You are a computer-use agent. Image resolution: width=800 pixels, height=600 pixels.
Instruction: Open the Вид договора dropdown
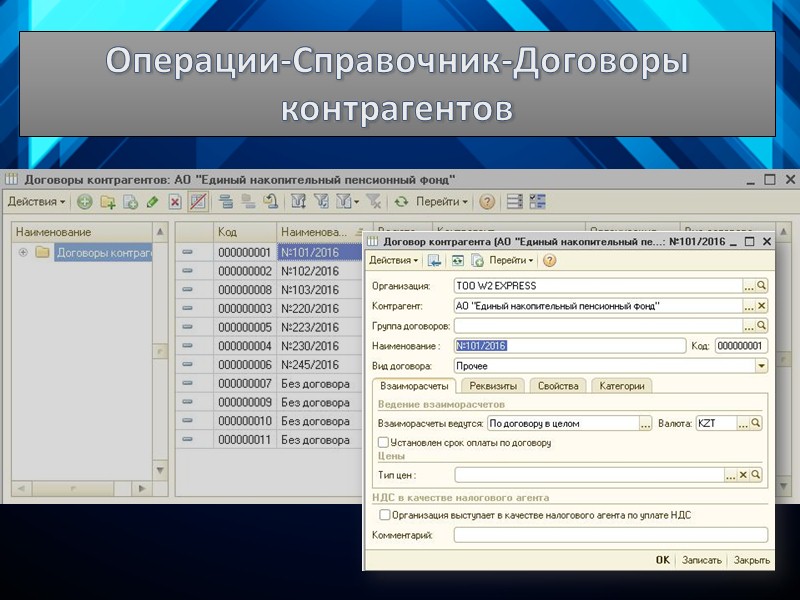click(x=761, y=366)
